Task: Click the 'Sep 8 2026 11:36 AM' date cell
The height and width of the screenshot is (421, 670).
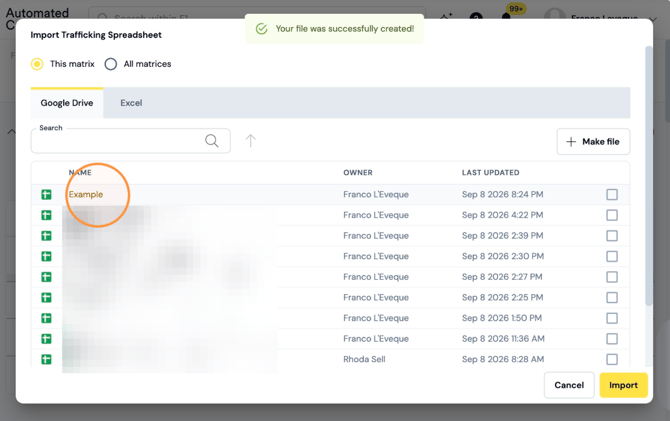Action: pos(503,339)
